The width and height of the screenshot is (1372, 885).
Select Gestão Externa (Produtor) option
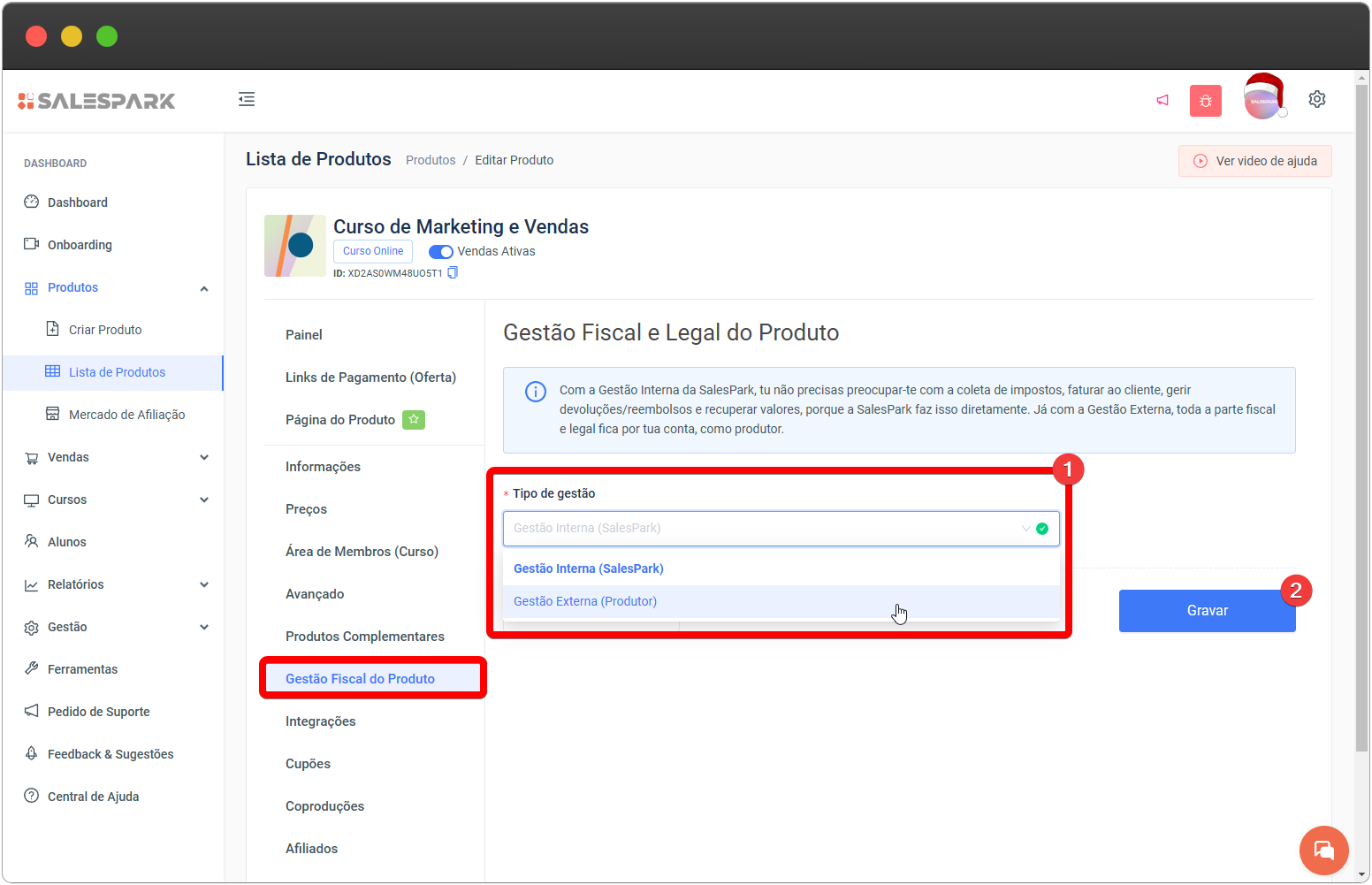click(585, 601)
